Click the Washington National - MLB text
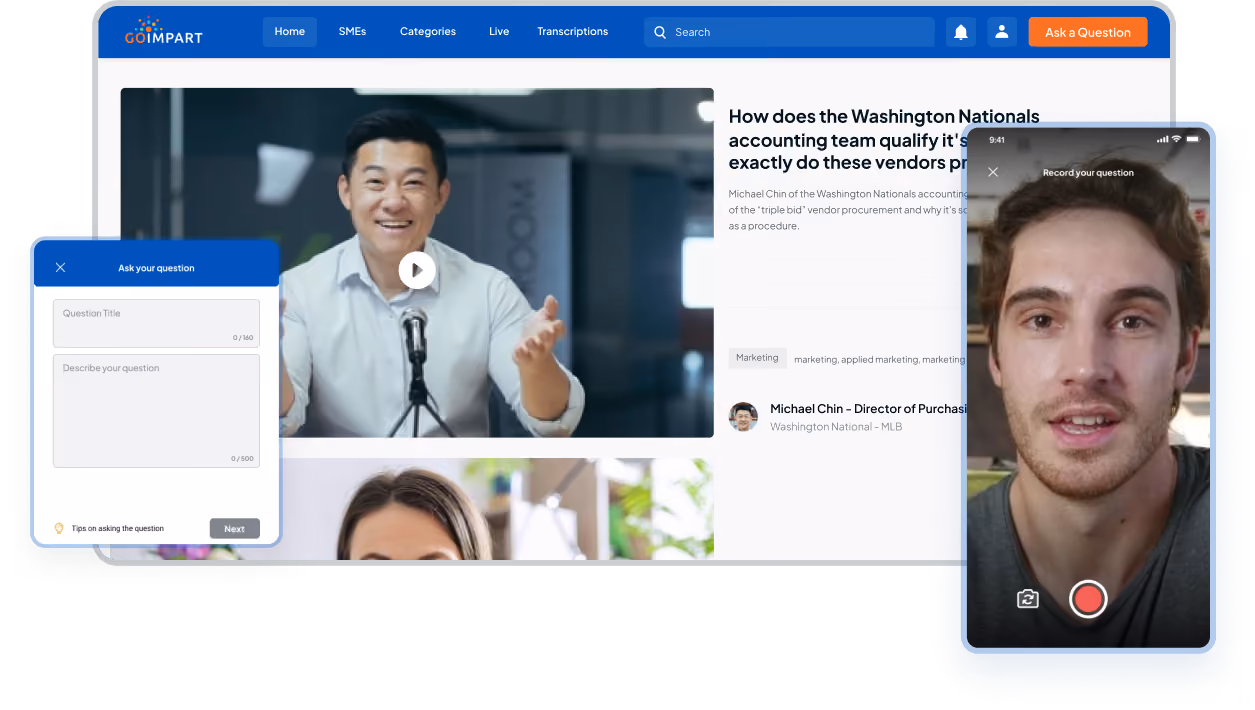The width and height of the screenshot is (1255, 710). (x=836, y=427)
